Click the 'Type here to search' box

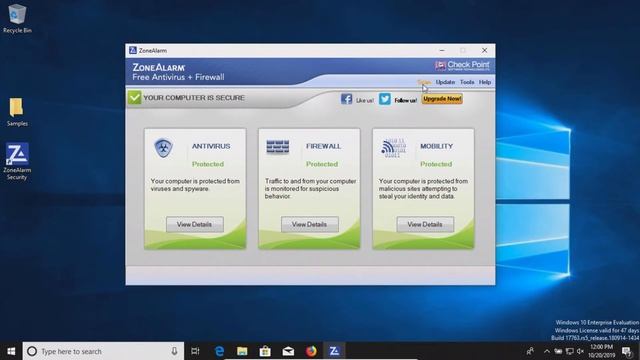pyautogui.click(x=104, y=351)
